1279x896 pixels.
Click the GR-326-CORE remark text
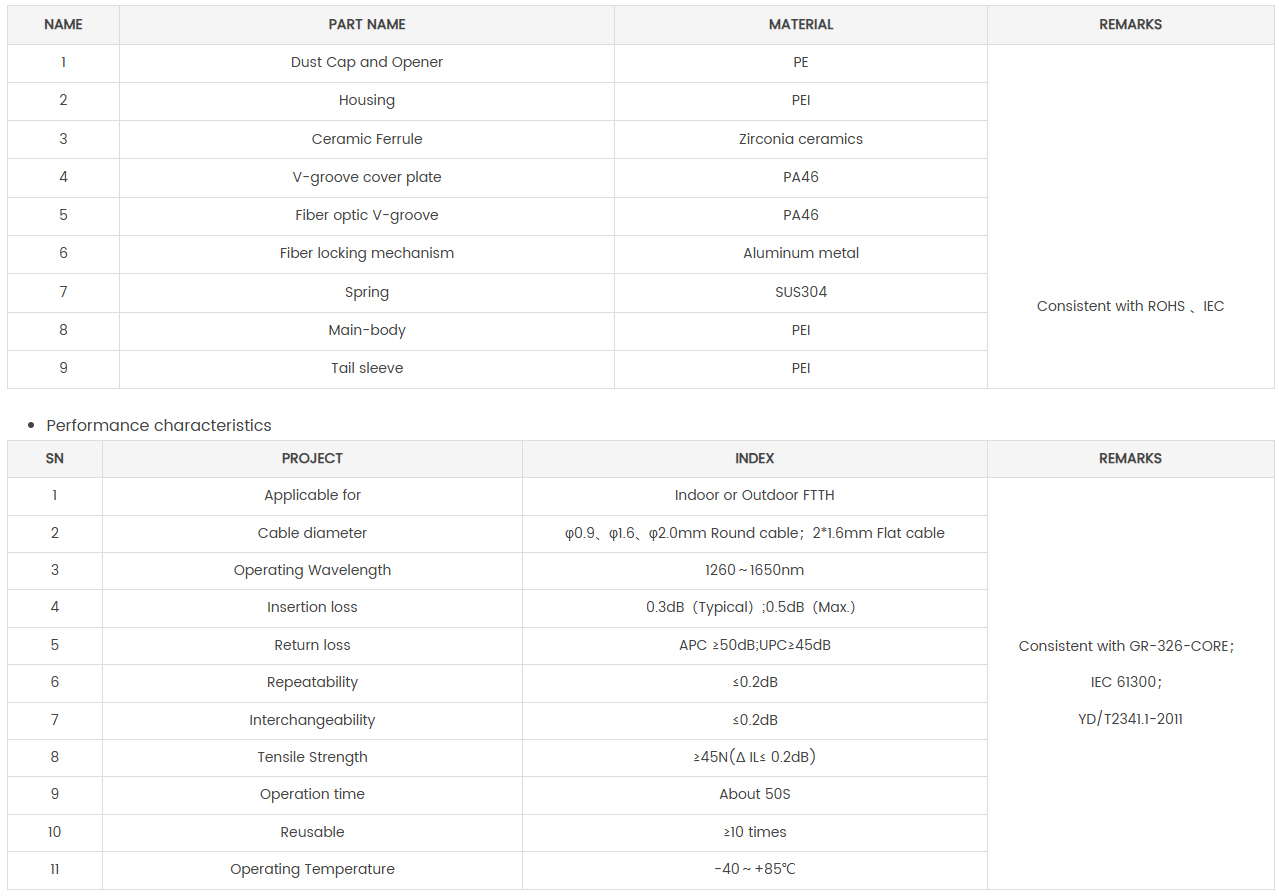(1126, 646)
